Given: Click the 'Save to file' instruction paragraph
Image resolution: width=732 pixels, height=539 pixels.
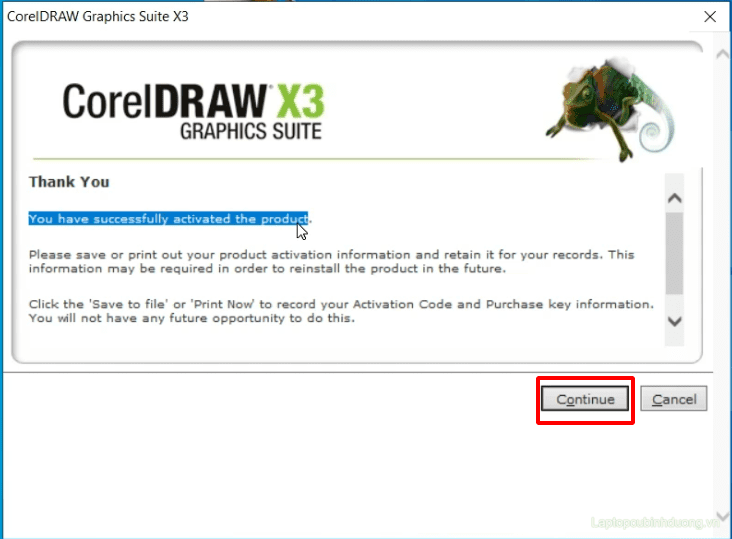Looking at the screenshot, I should point(341,311).
